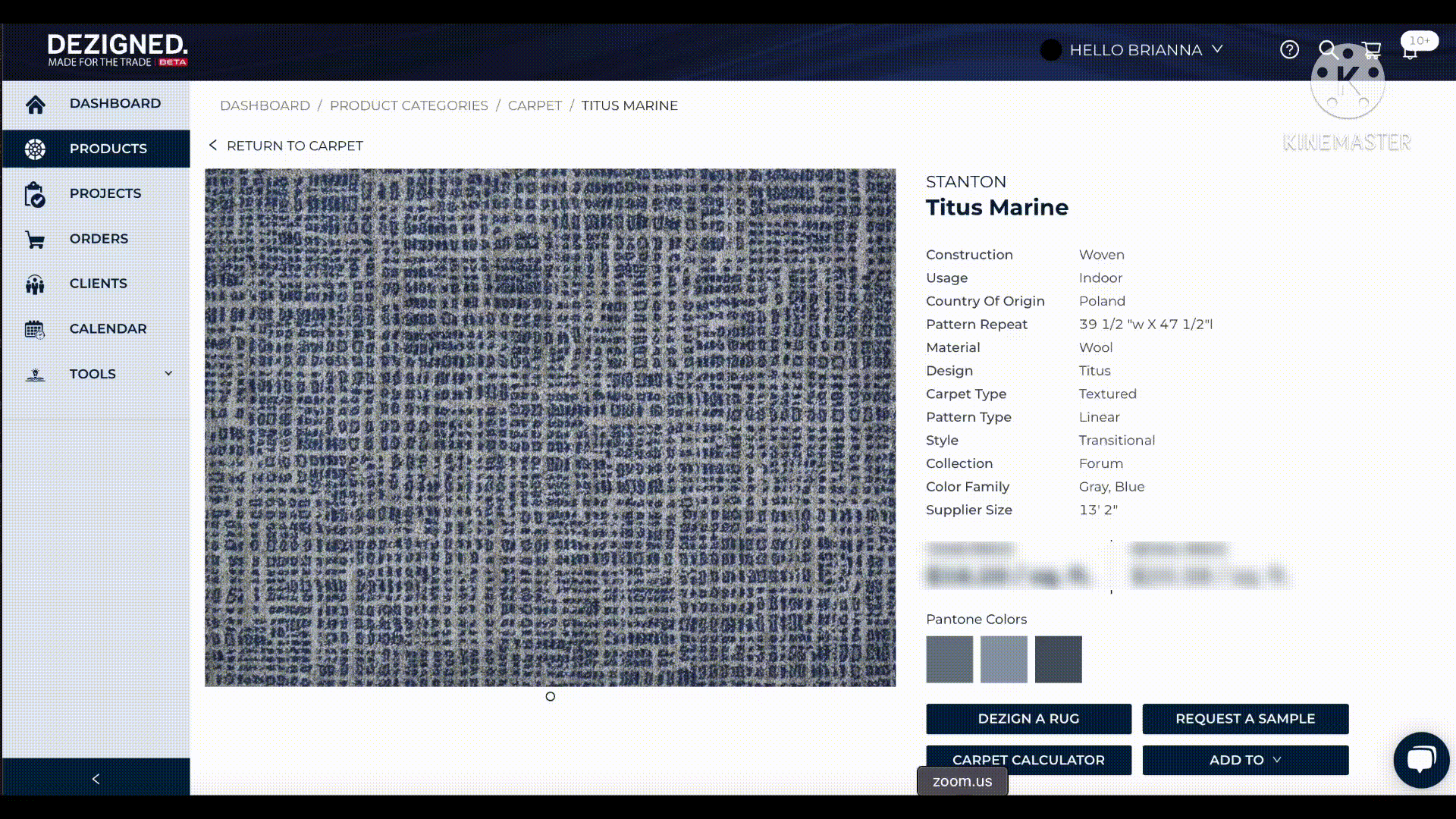Image resolution: width=1456 pixels, height=819 pixels.
Task: Click the Pantone Colors label
Action: [x=976, y=620]
